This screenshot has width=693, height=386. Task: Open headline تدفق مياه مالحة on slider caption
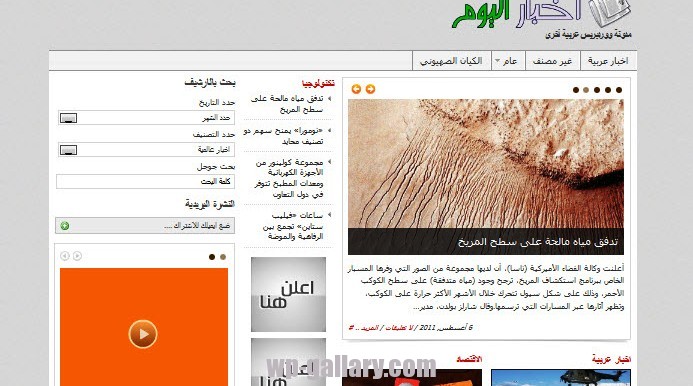[x=538, y=242]
